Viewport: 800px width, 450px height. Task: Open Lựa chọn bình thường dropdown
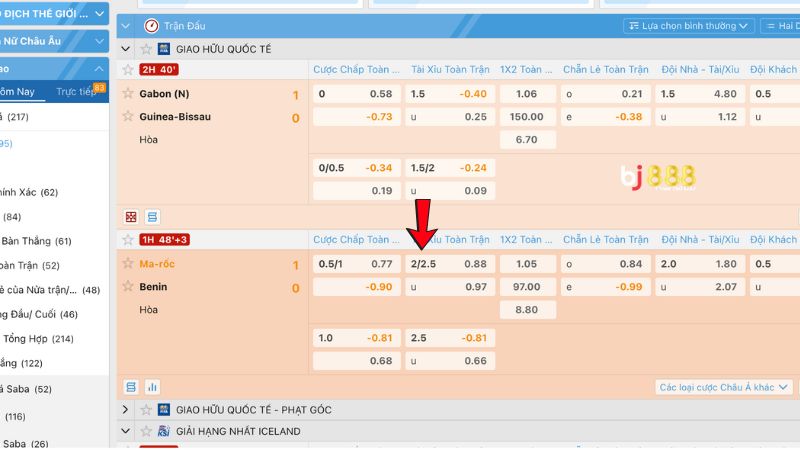(688, 26)
